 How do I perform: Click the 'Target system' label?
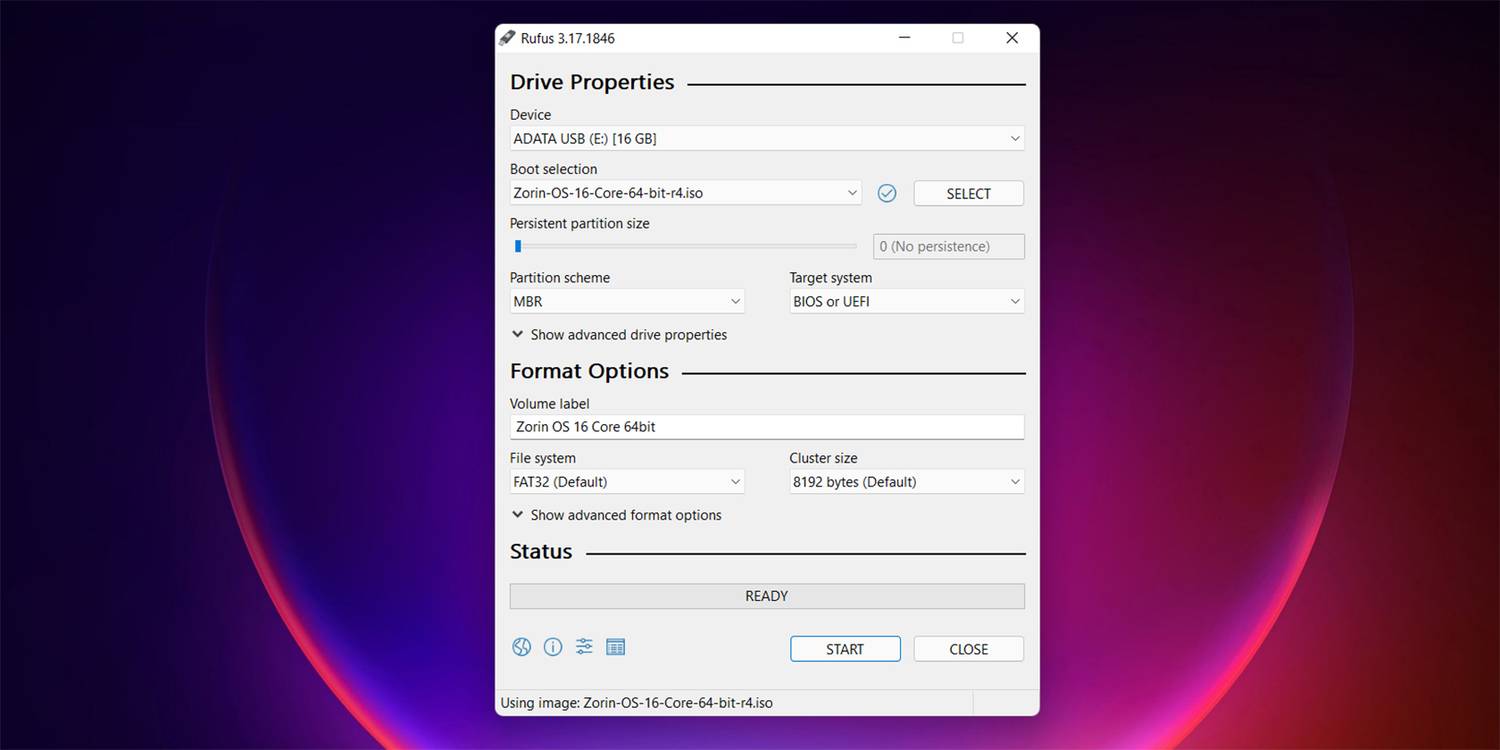[x=831, y=278]
